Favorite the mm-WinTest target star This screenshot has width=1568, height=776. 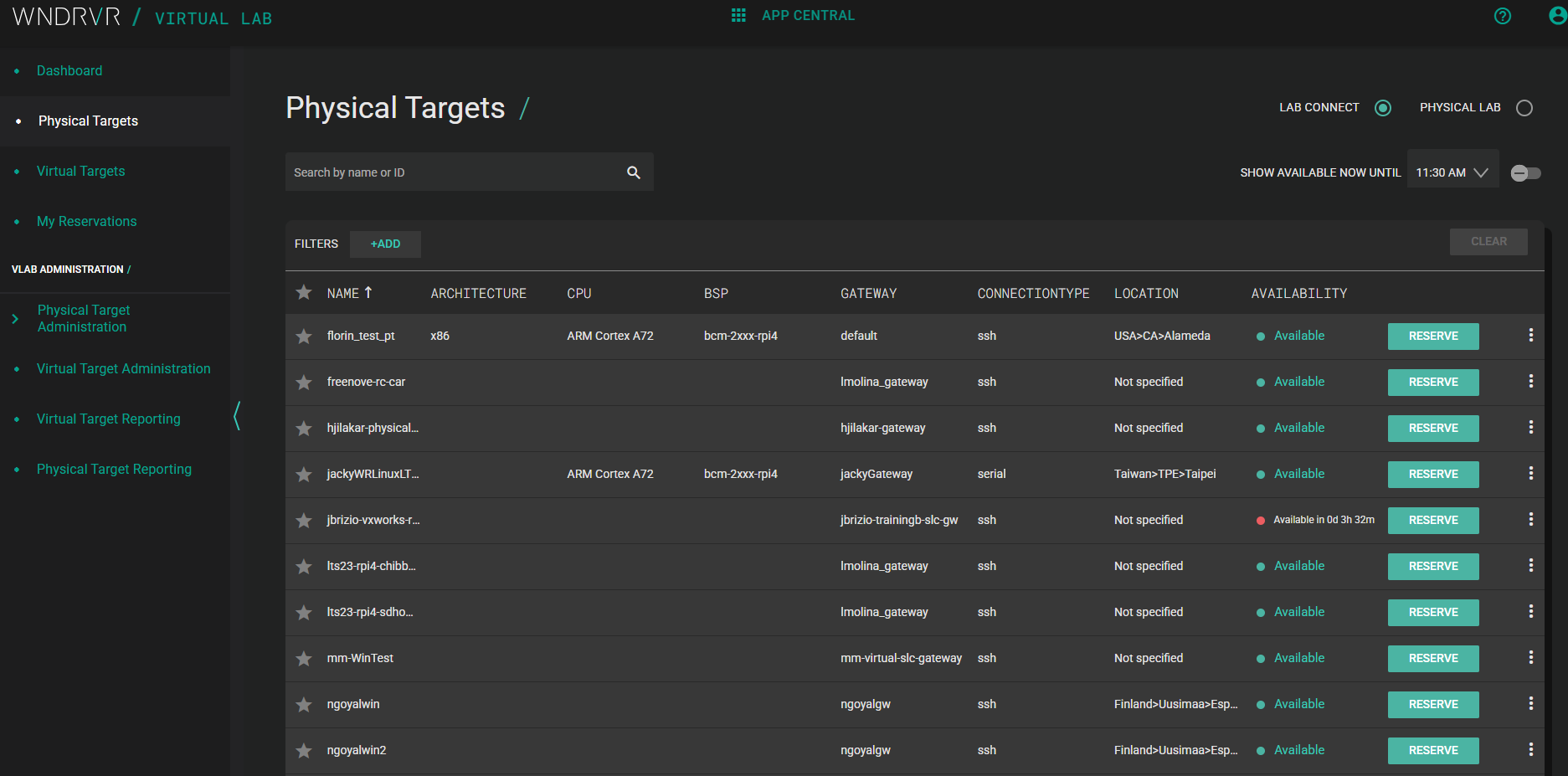pyautogui.click(x=304, y=659)
